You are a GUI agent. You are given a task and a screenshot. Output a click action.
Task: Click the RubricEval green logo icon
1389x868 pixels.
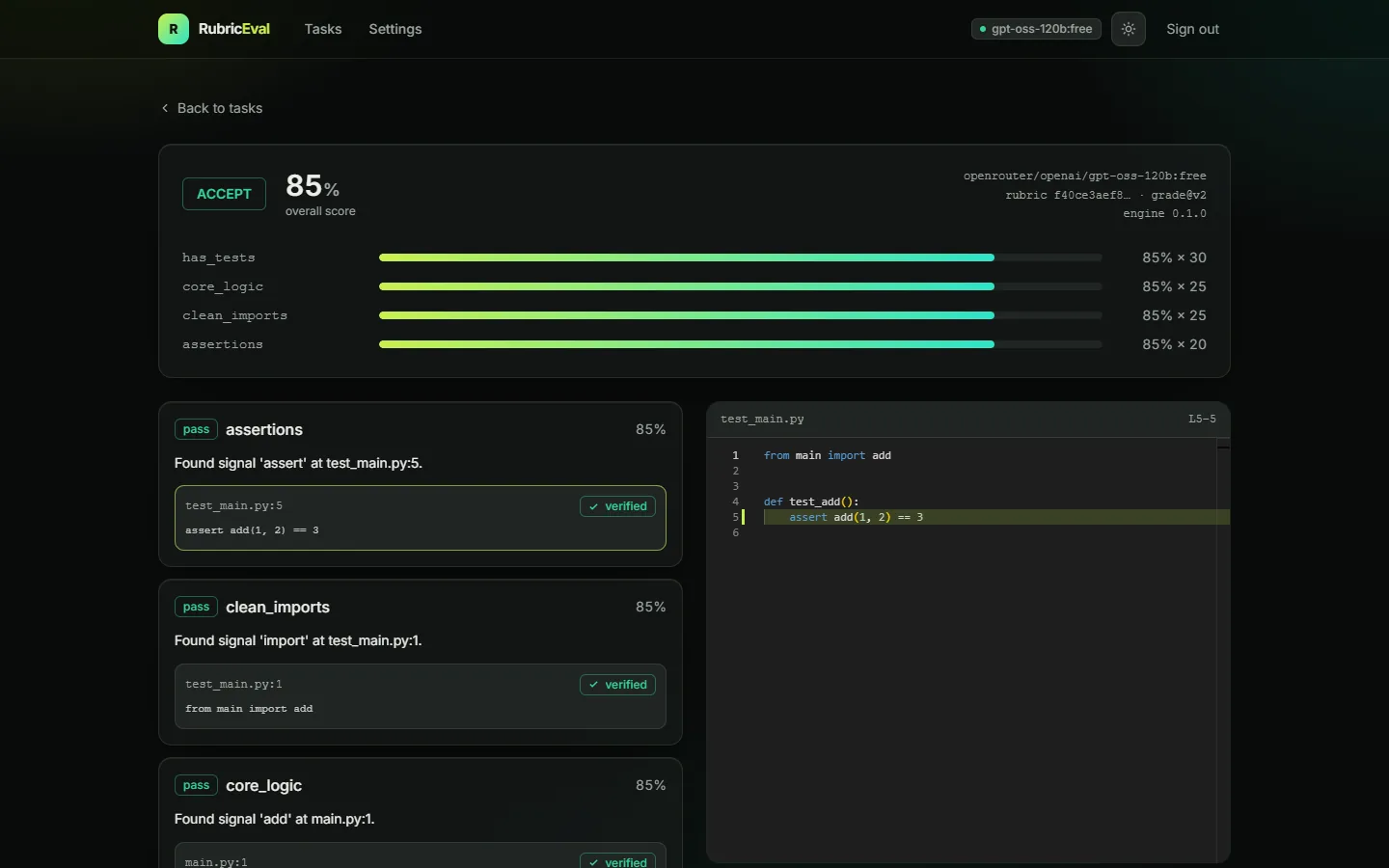(174, 29)
